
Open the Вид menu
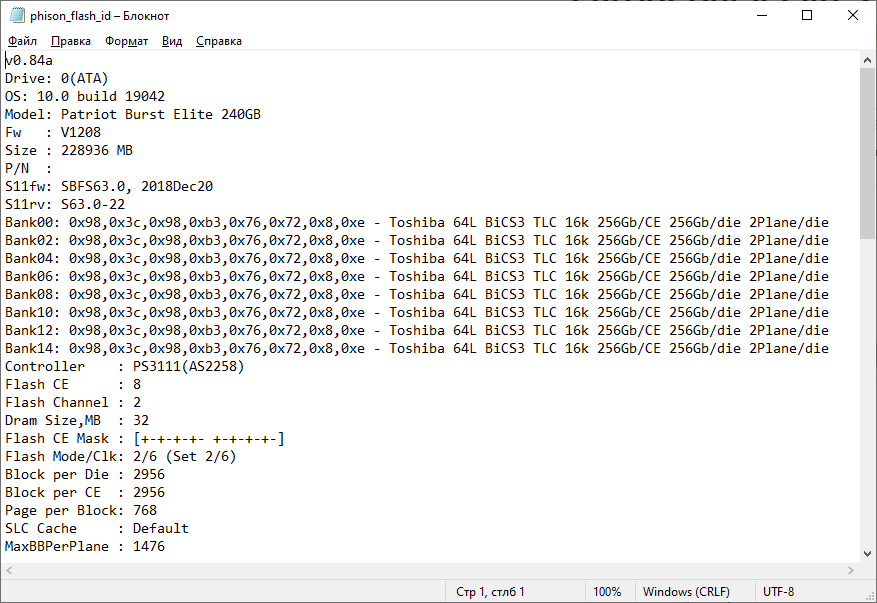click(x=172, y=41)
